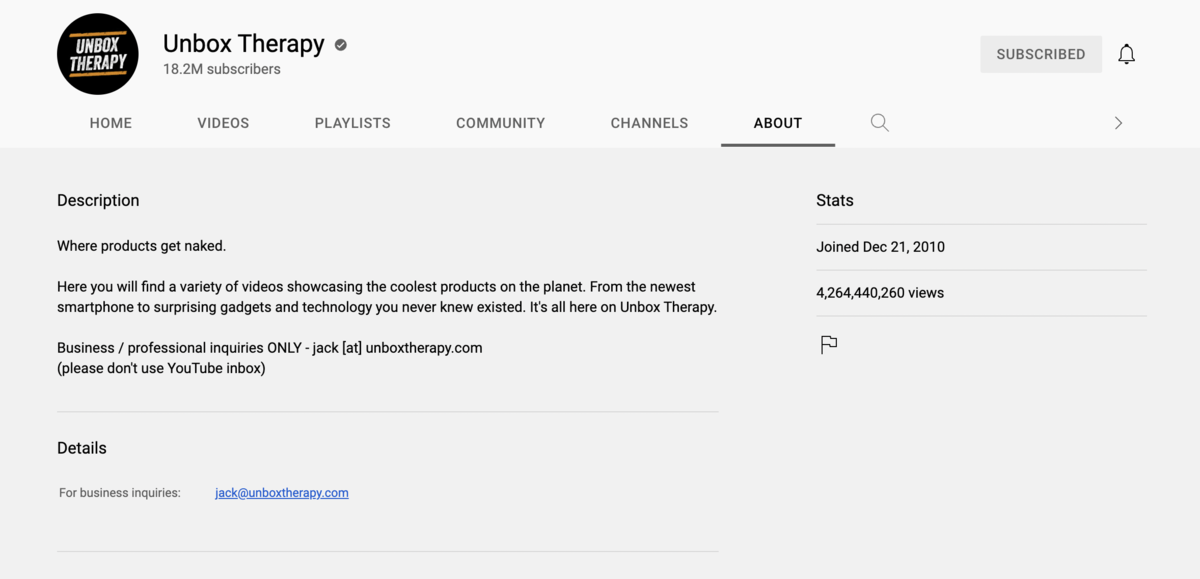Click the 'Where products get naked.' line

142,246
